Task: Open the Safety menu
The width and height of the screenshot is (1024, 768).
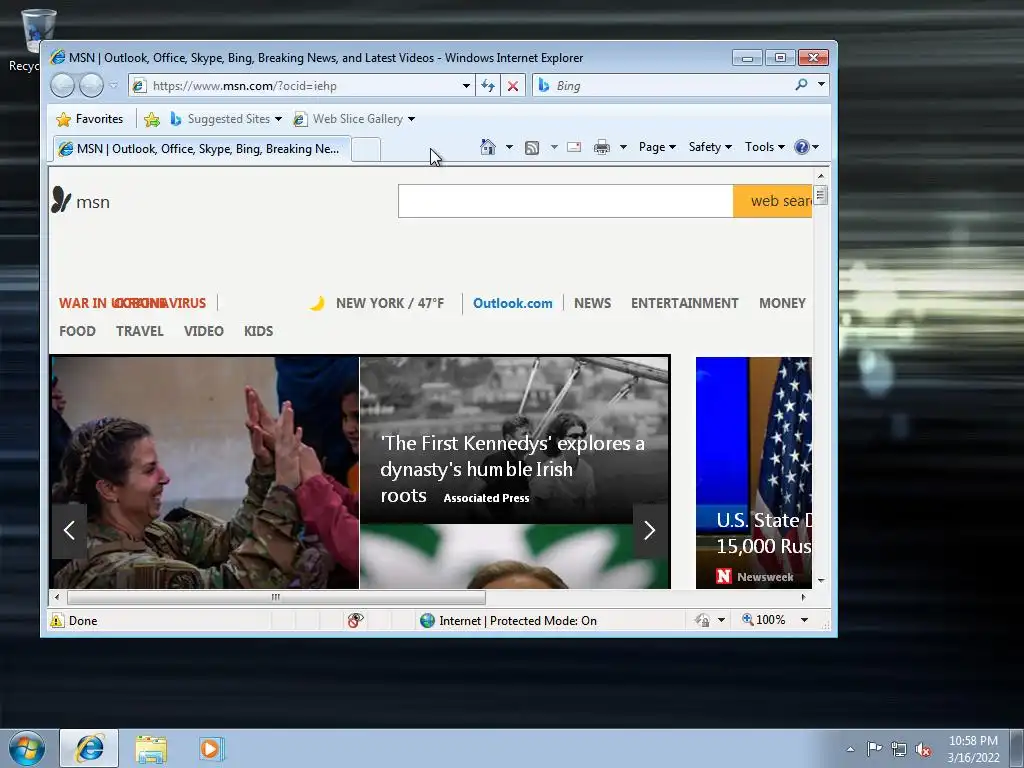Action: [710, 147]
